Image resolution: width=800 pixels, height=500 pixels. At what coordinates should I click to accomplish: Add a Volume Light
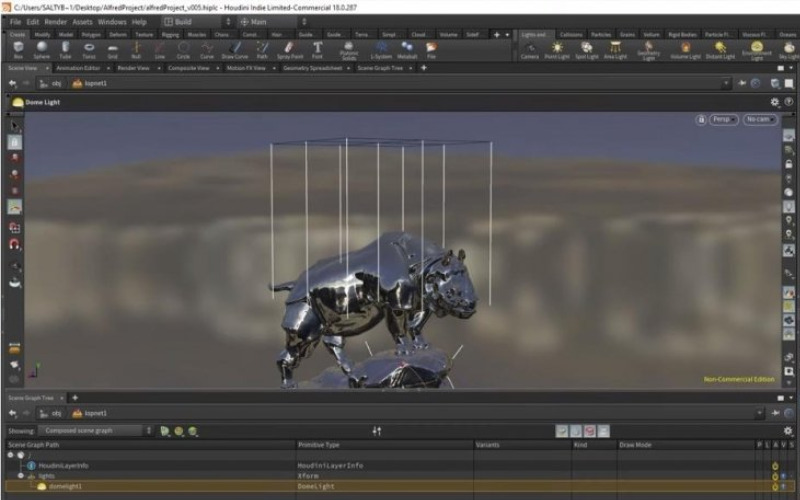(x=685, y=50)
